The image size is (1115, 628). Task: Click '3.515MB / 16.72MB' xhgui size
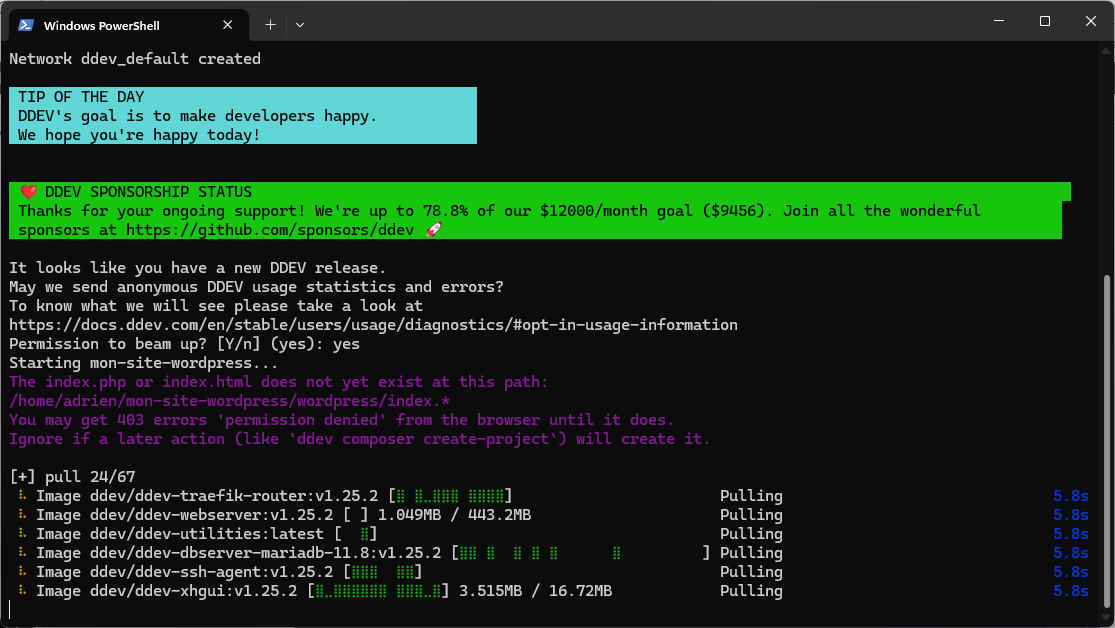click(535, 591)
